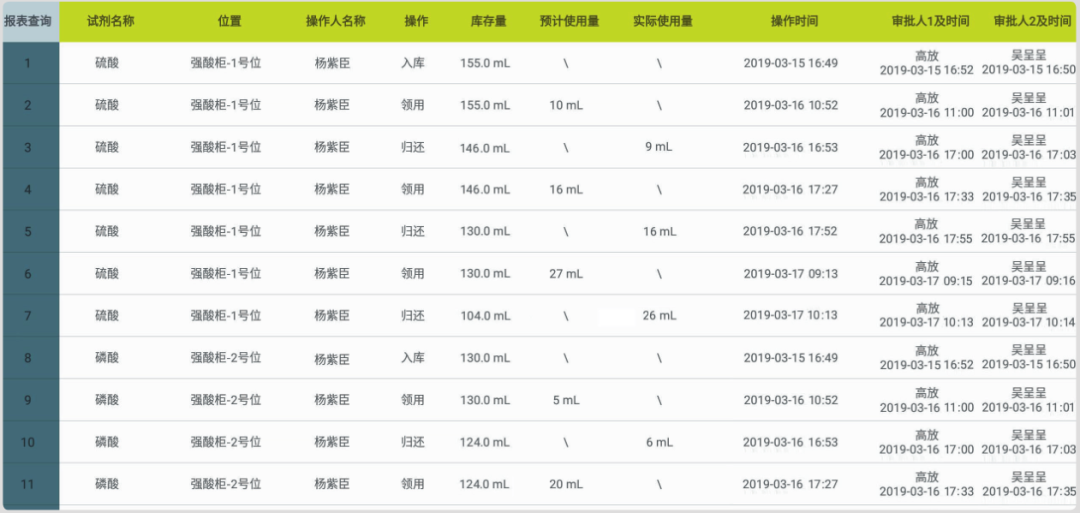Click 146.0 mL stock in row 3
The height and width of the screenshot is (513, 1080).
[x=485, y=147]
